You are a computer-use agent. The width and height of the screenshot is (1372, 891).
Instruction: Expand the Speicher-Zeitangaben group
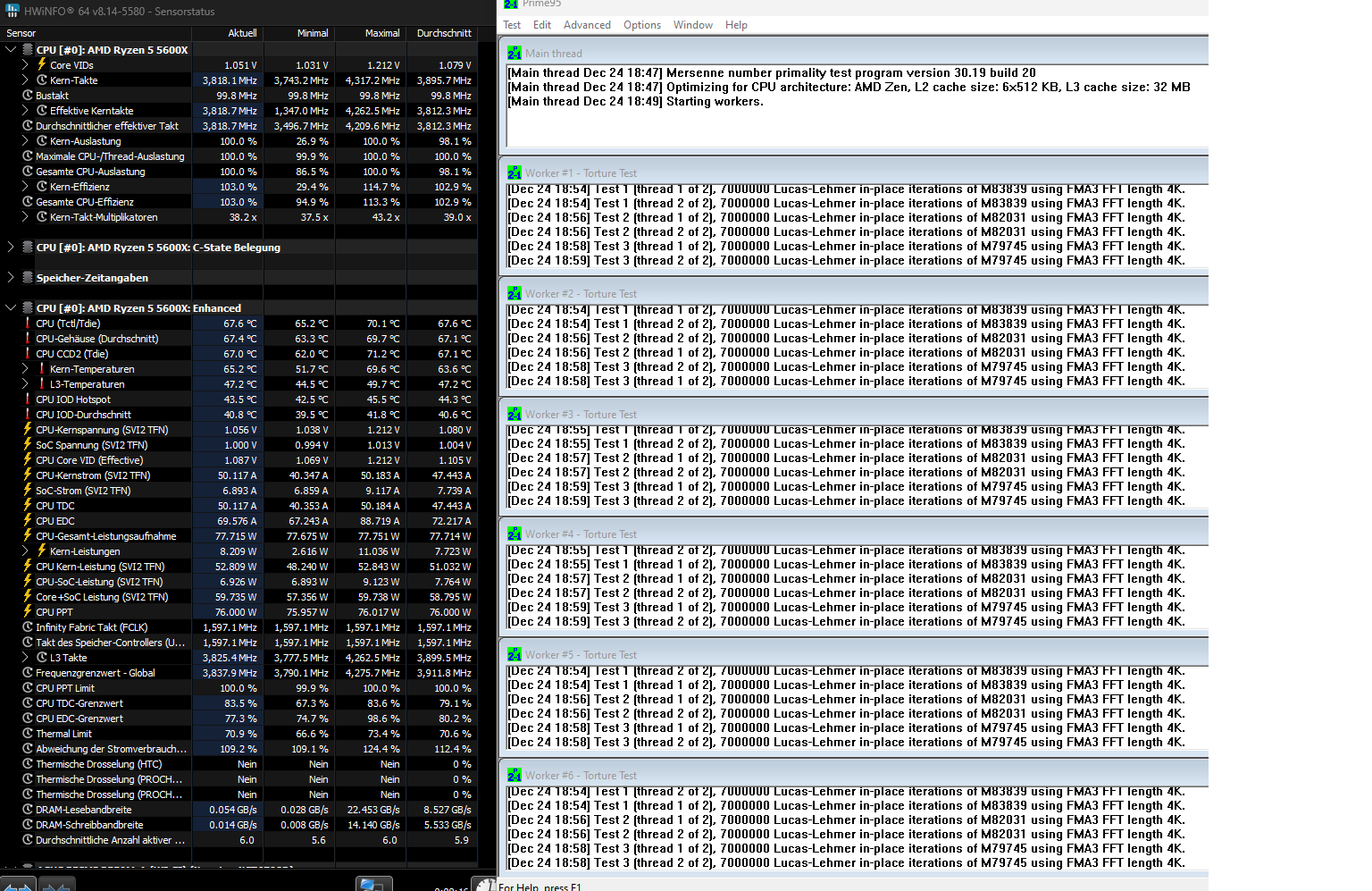[11, 278]
